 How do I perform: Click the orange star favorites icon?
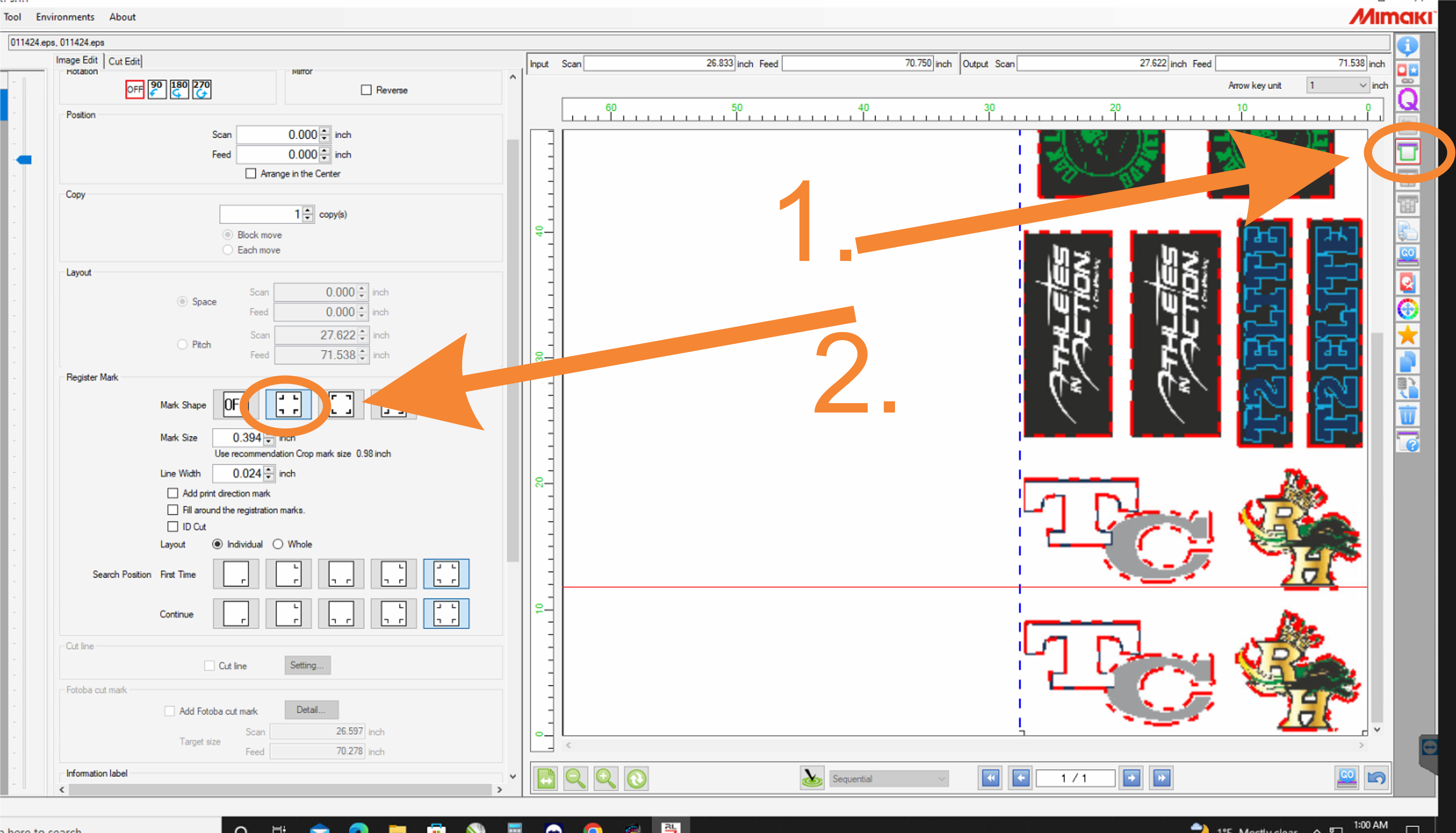(x=1407, y=335)
